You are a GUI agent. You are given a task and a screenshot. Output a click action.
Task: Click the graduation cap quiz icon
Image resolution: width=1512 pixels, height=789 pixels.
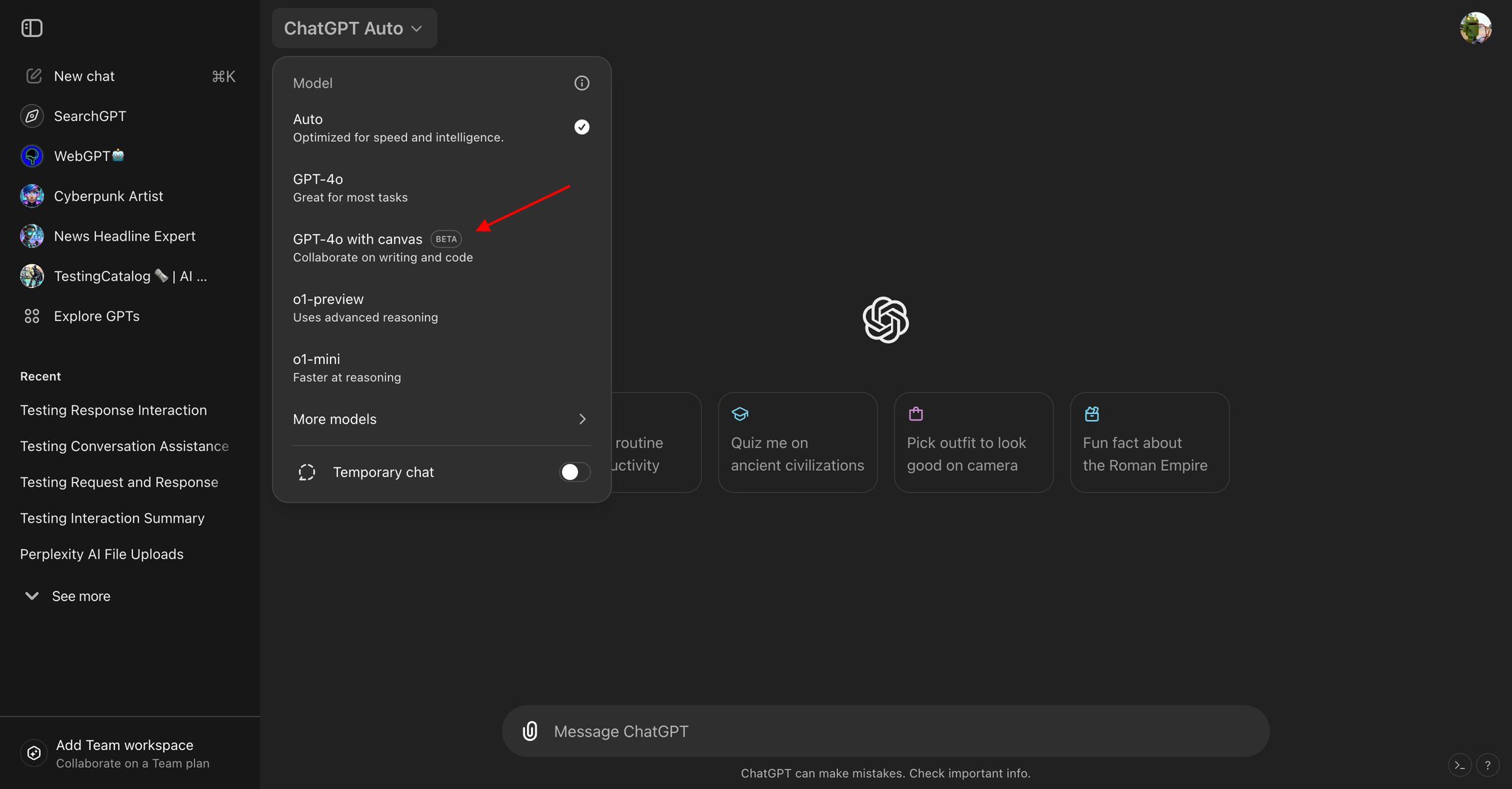(x=740, y=414)
